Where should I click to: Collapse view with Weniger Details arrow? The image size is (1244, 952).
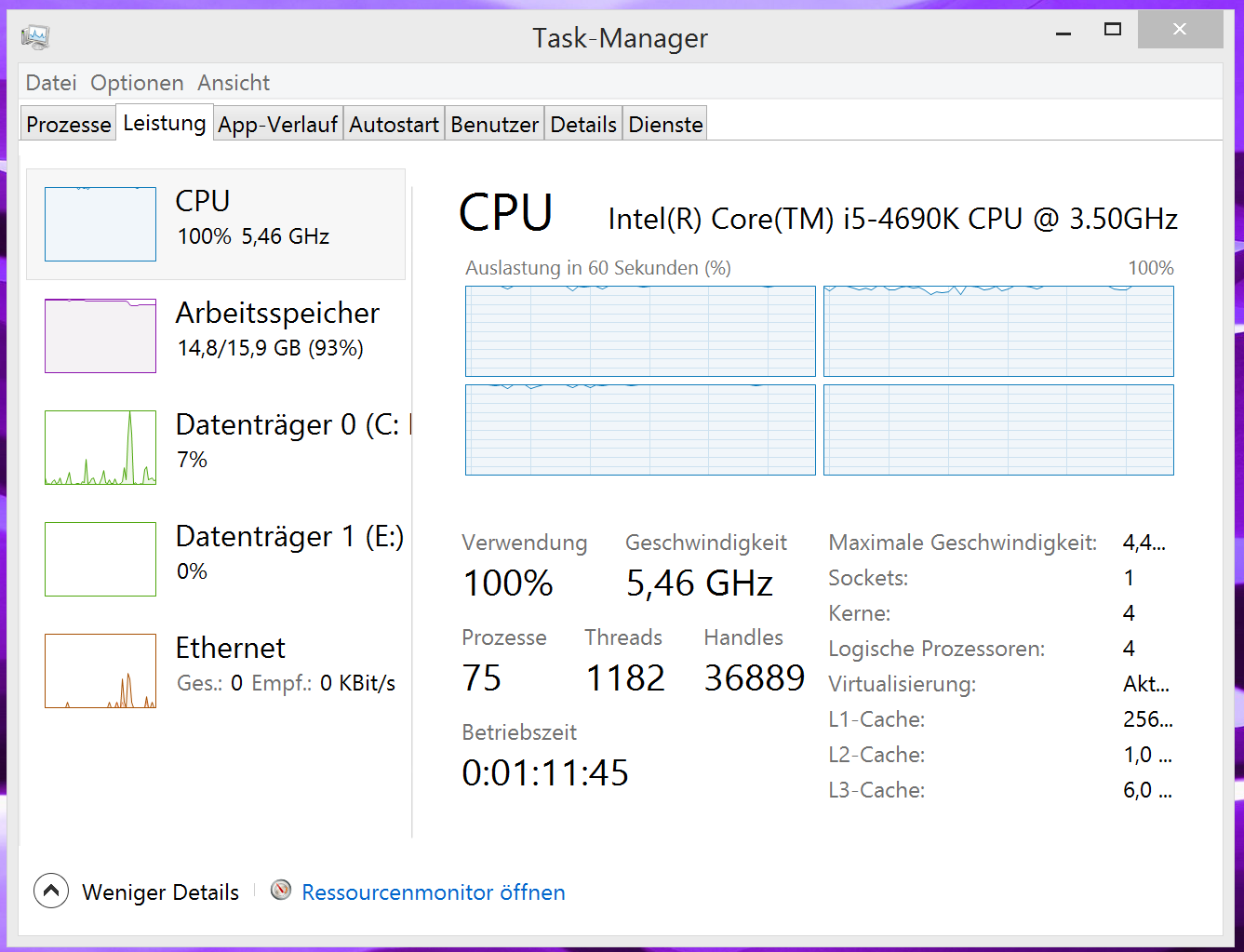pyautogui.click(x=51, y=891)
